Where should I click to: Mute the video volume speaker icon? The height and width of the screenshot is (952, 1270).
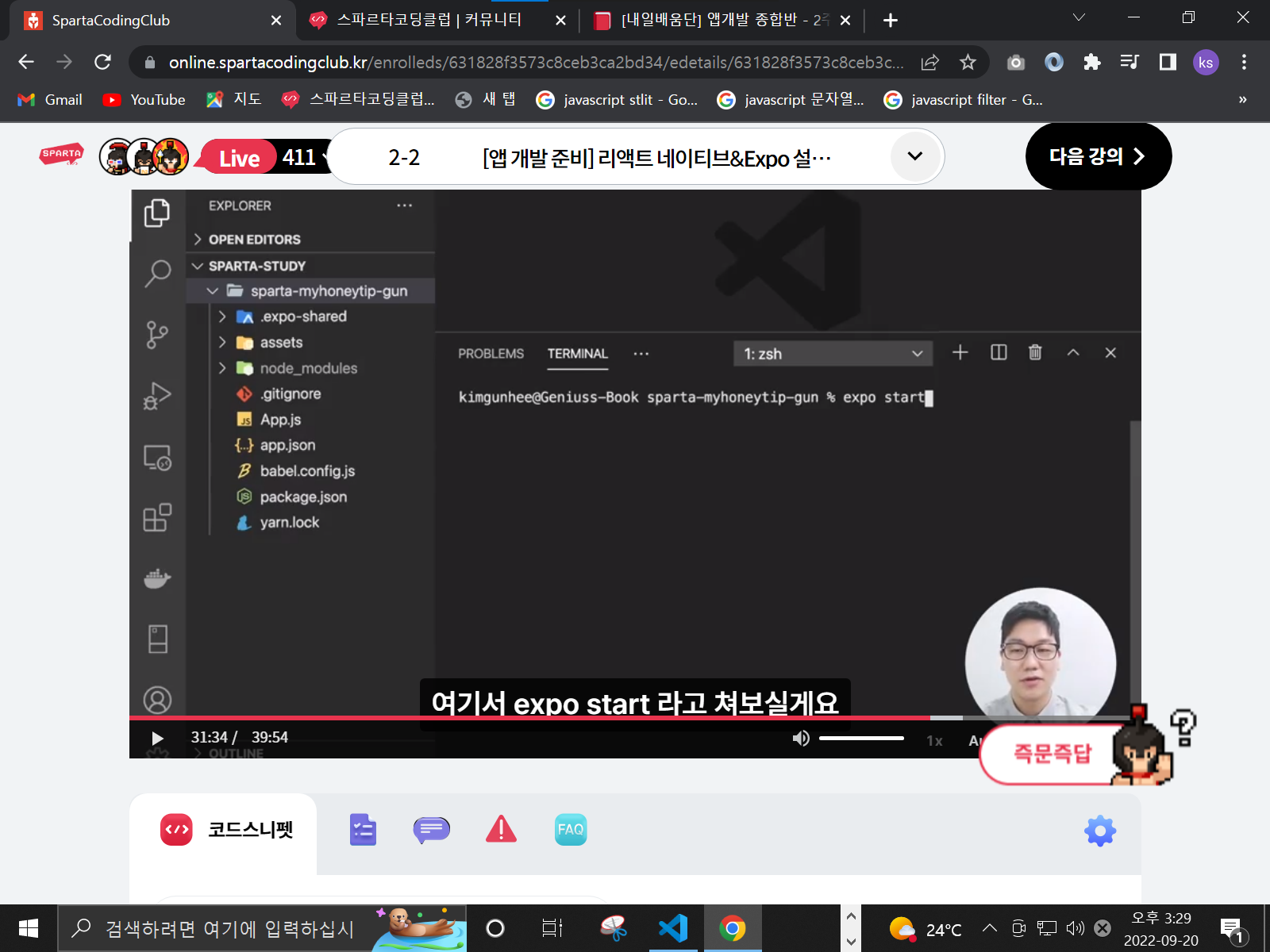tap(801, 739)
